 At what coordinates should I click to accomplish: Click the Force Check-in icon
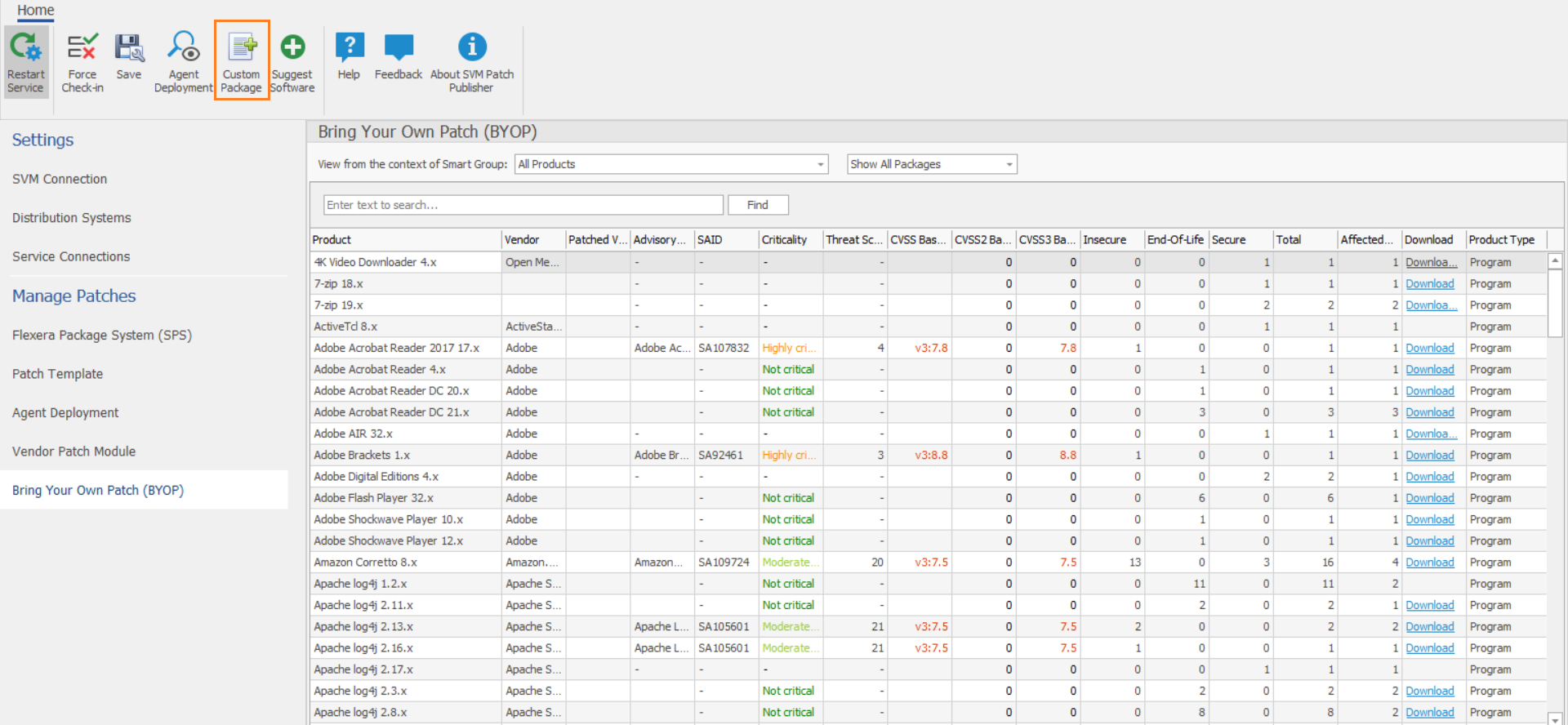point(82,61)
